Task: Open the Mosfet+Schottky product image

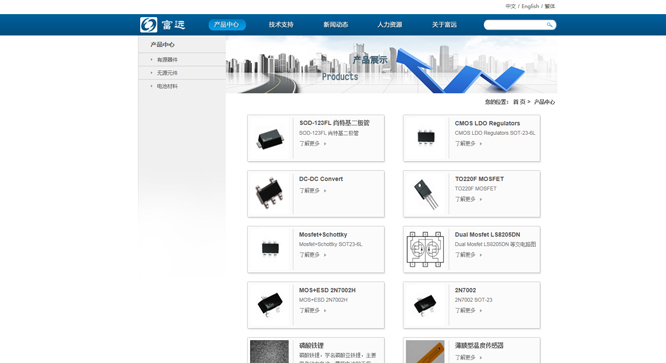Action: coord(270,250)
